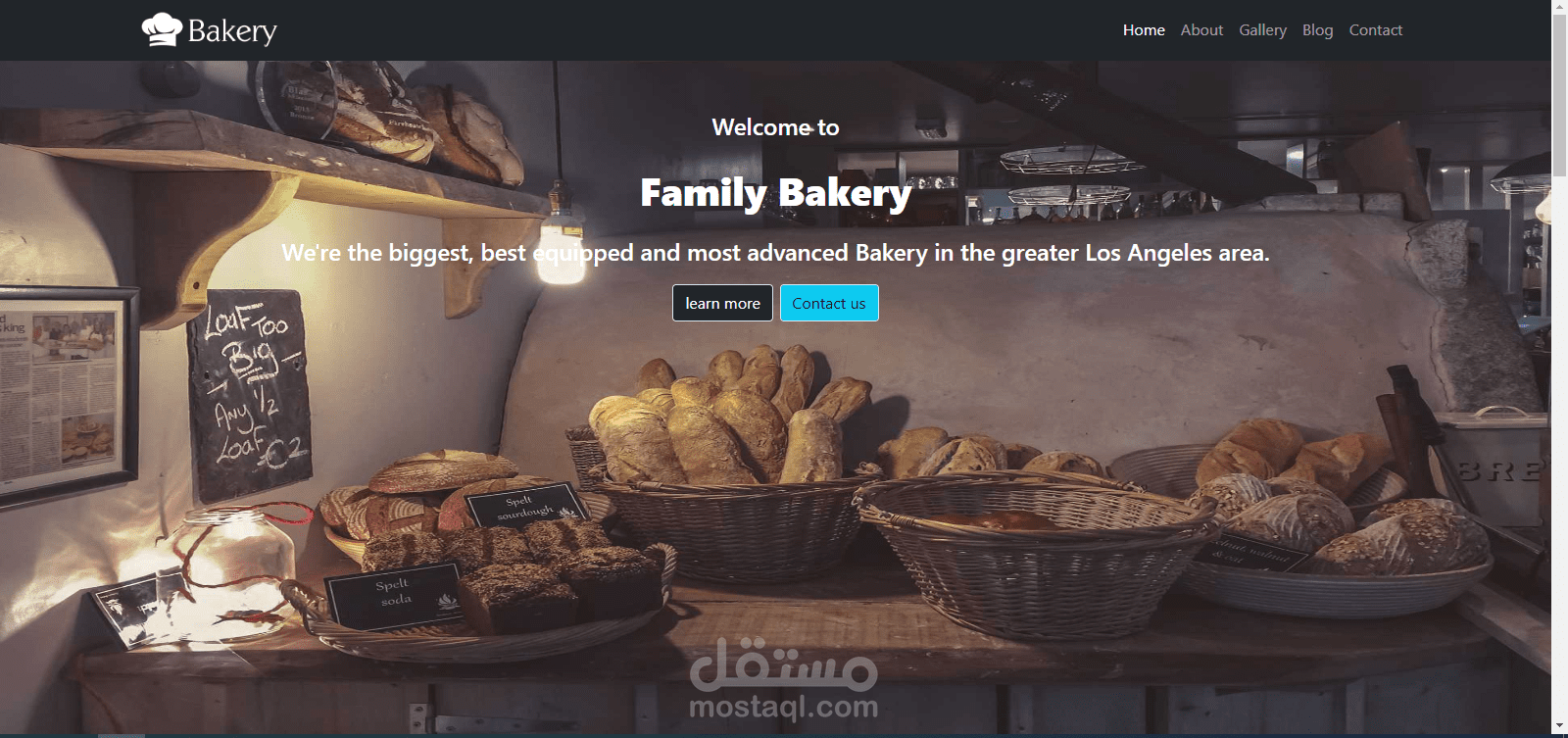This screenshot has width=1568, height=738.
Task: Click the Welcome to heading
Action: click(775, 127)
